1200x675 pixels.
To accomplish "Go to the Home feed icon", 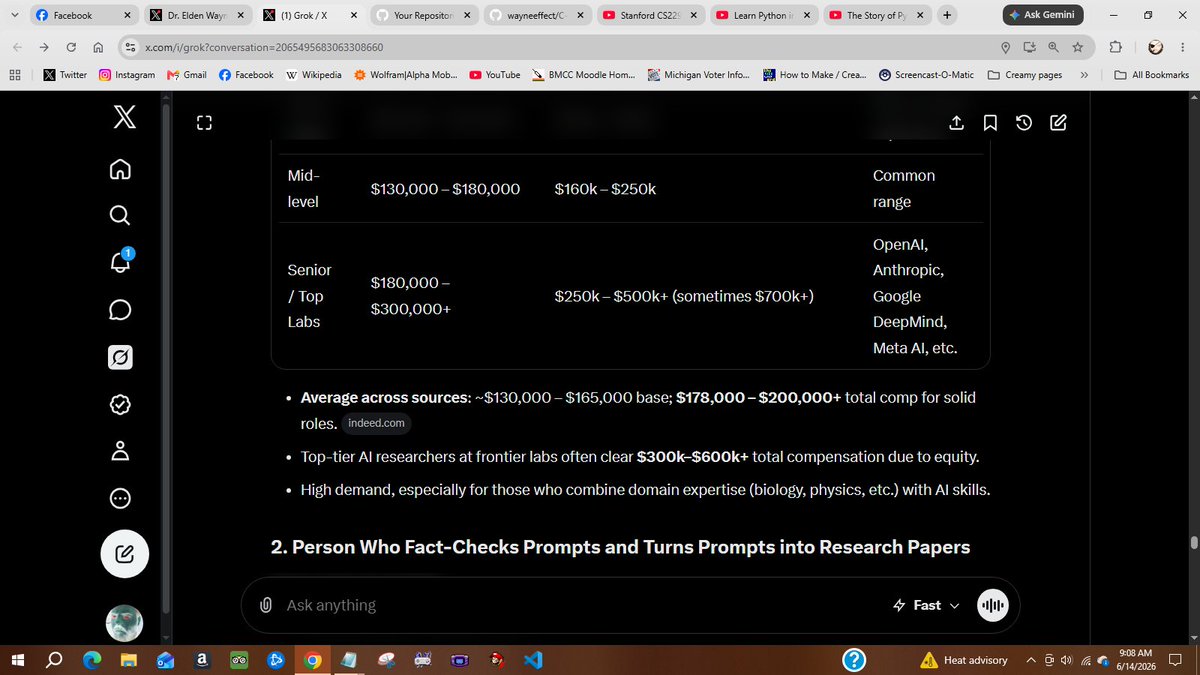I will tap(119, 168).
